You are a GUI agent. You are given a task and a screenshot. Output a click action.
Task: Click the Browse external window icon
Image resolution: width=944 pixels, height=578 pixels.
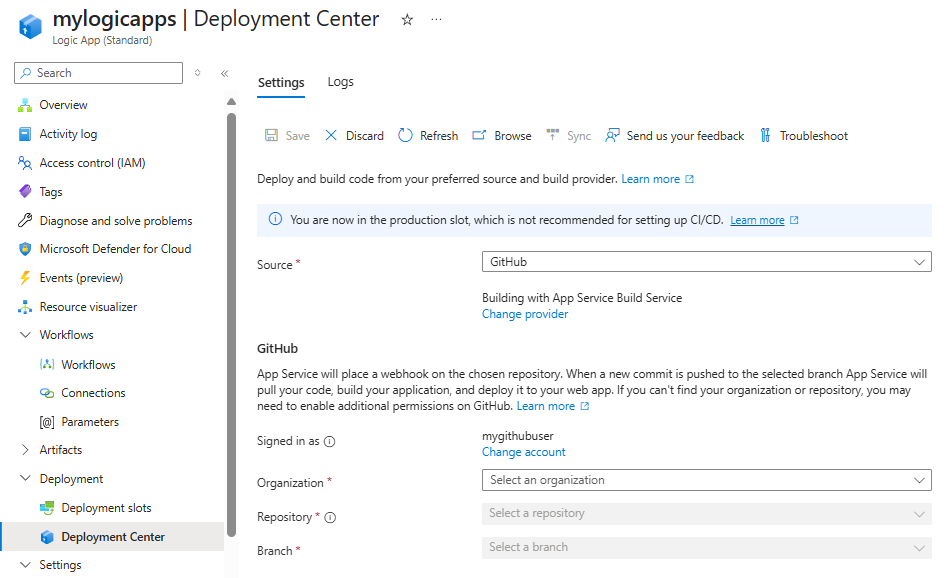tap(479, 135)
